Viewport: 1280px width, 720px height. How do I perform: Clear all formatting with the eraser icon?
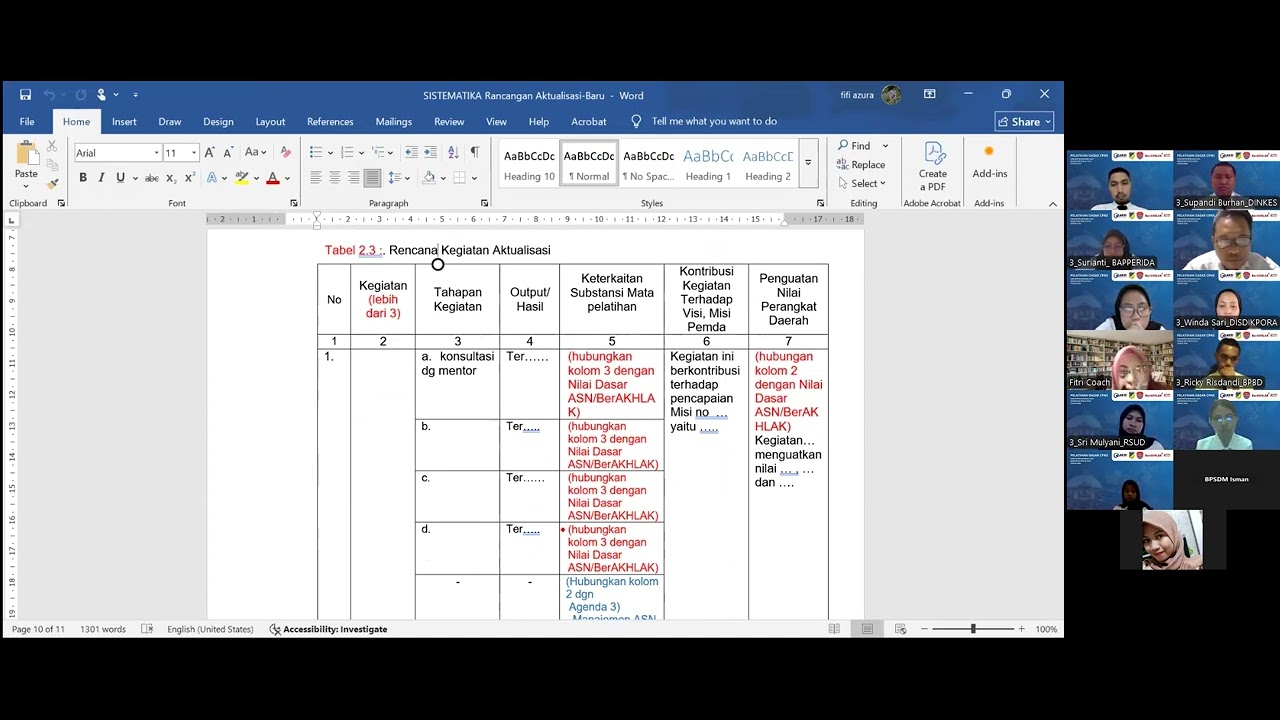point(286,153)
